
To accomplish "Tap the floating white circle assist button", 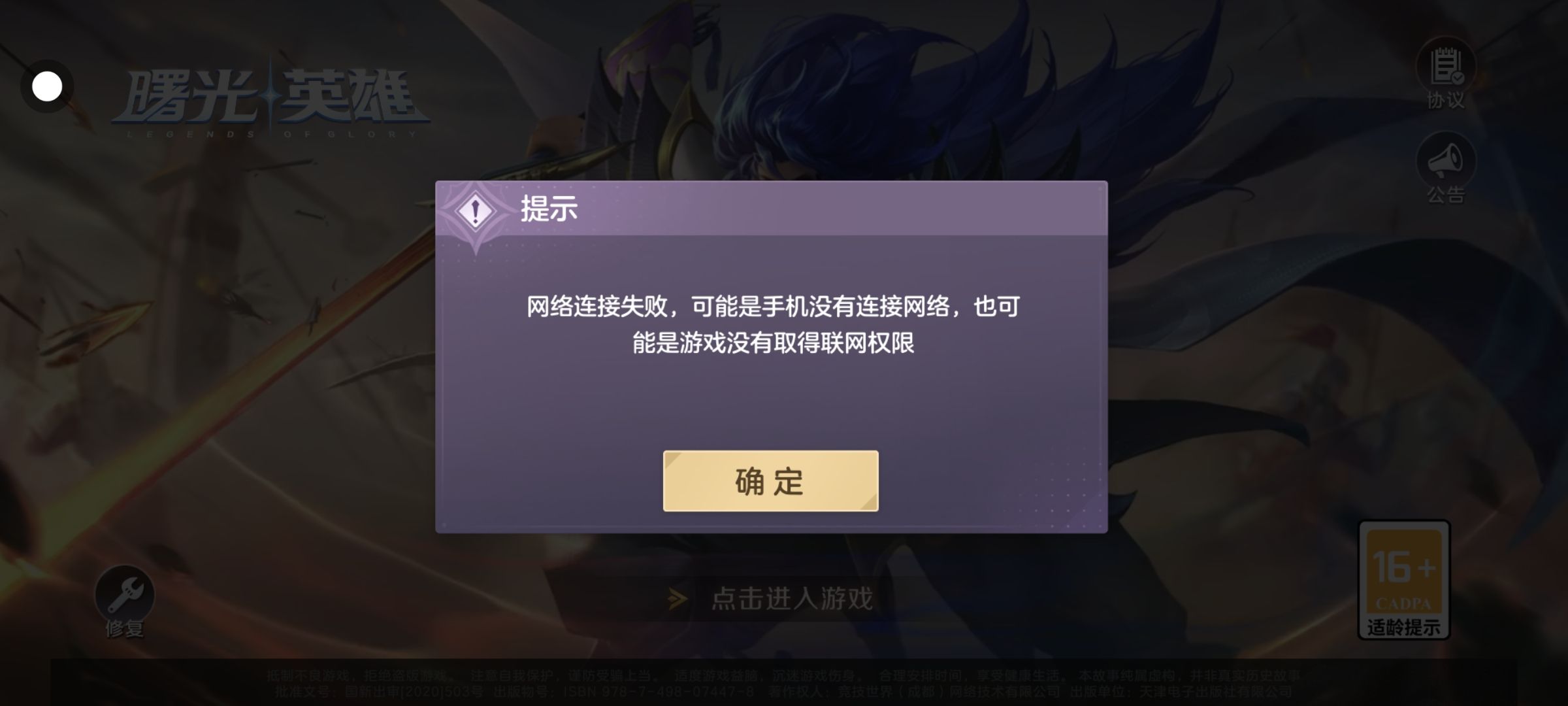I will pos(47,86).
